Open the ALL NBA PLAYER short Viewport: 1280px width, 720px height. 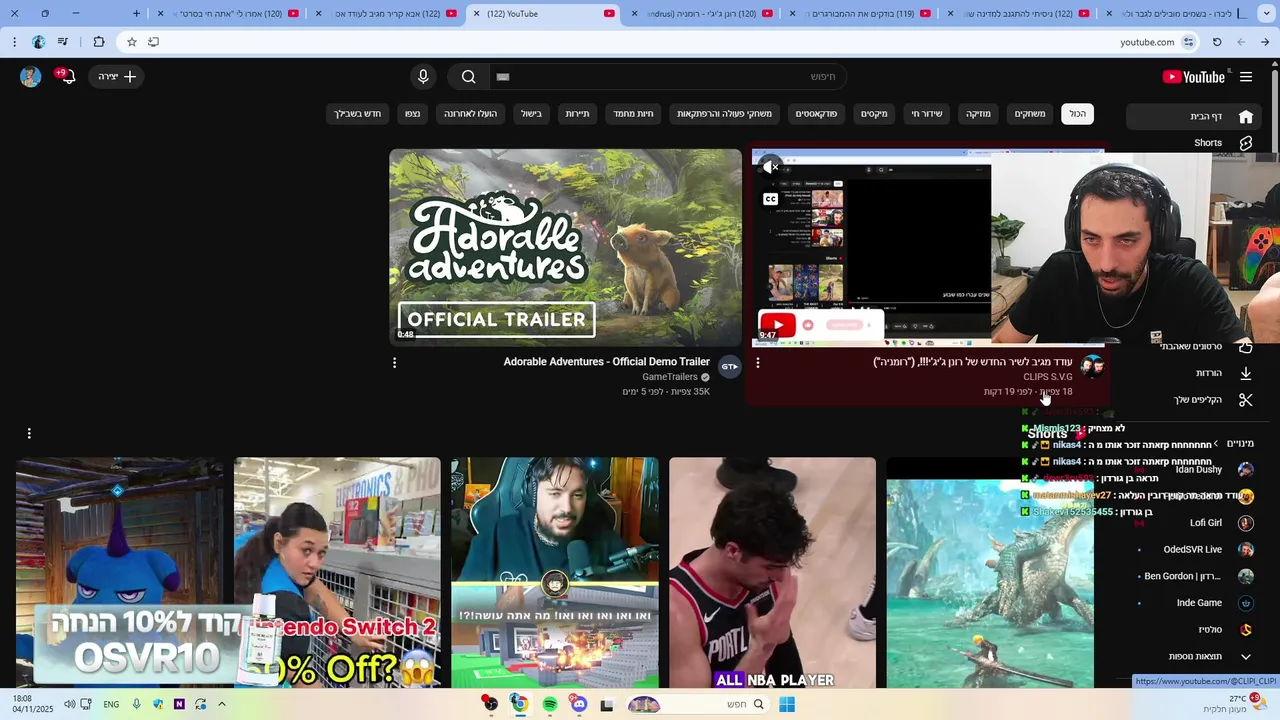(772, 573)
